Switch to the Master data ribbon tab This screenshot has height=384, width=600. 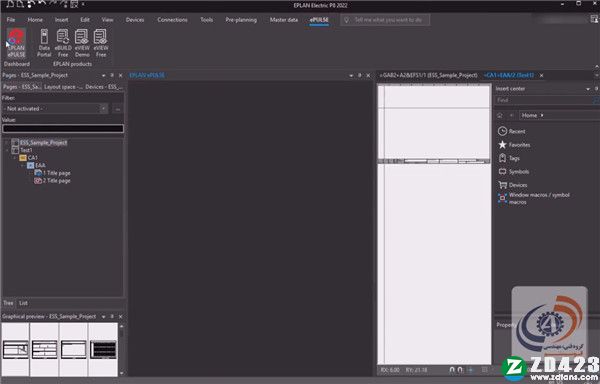click(x=284, y=20)
